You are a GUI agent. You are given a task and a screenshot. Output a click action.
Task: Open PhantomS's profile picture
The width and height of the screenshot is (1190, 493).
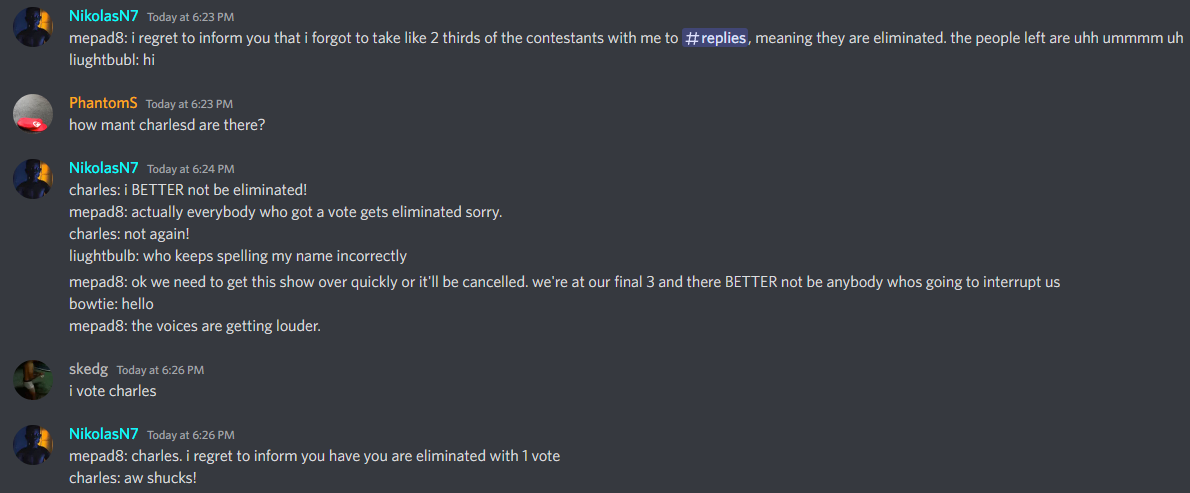tap(33, 113)
